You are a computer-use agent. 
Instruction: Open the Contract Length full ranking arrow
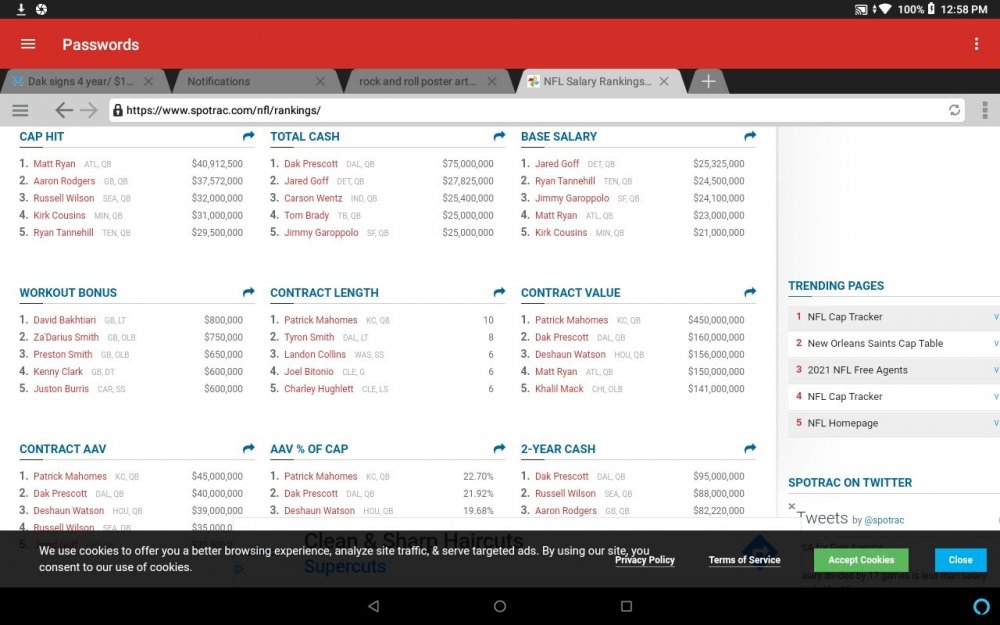pos(499,292)
